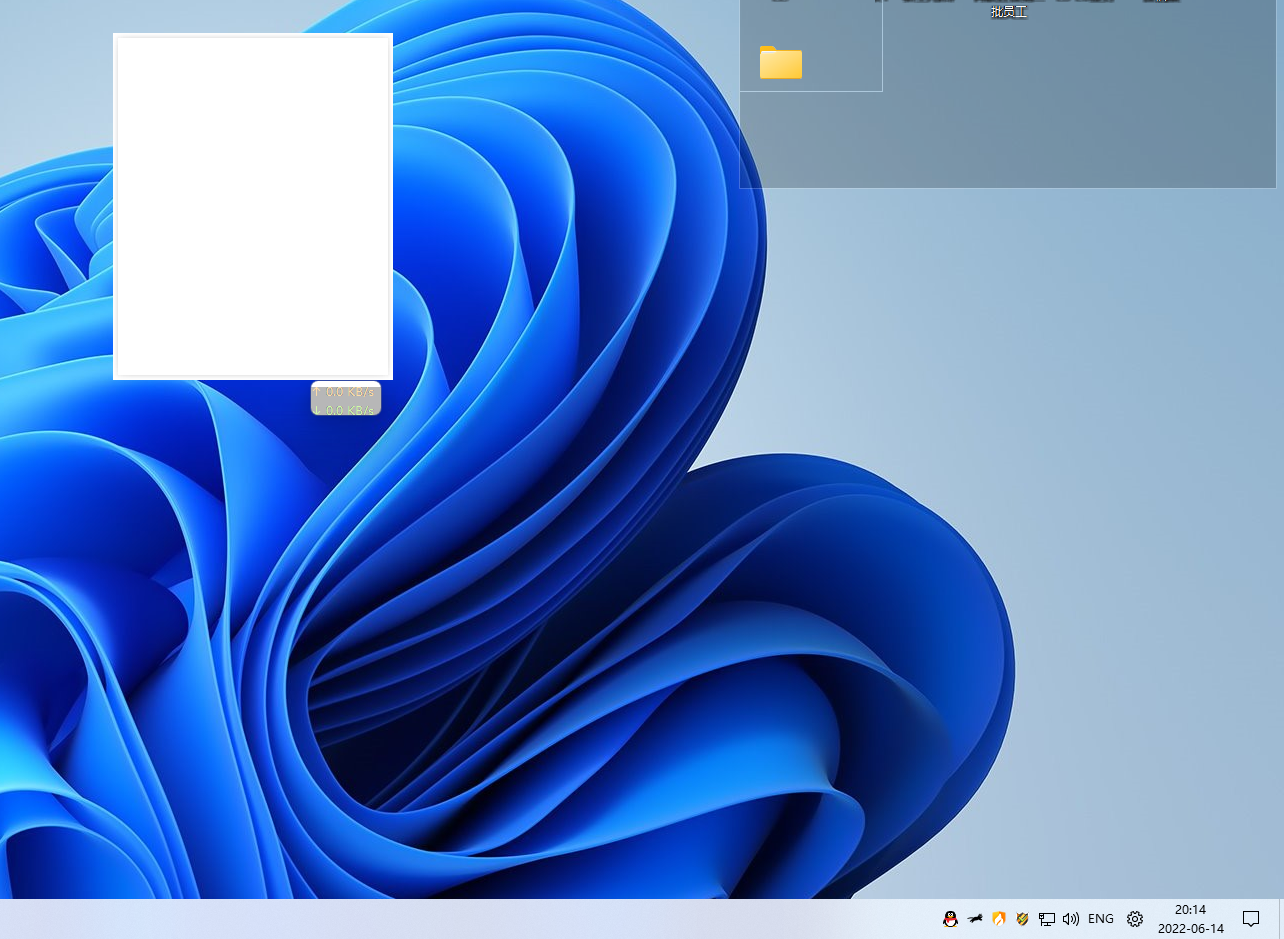Open the QQ penguin tray icon
Screen dimensions: 1284x939
tap(950, 918)
